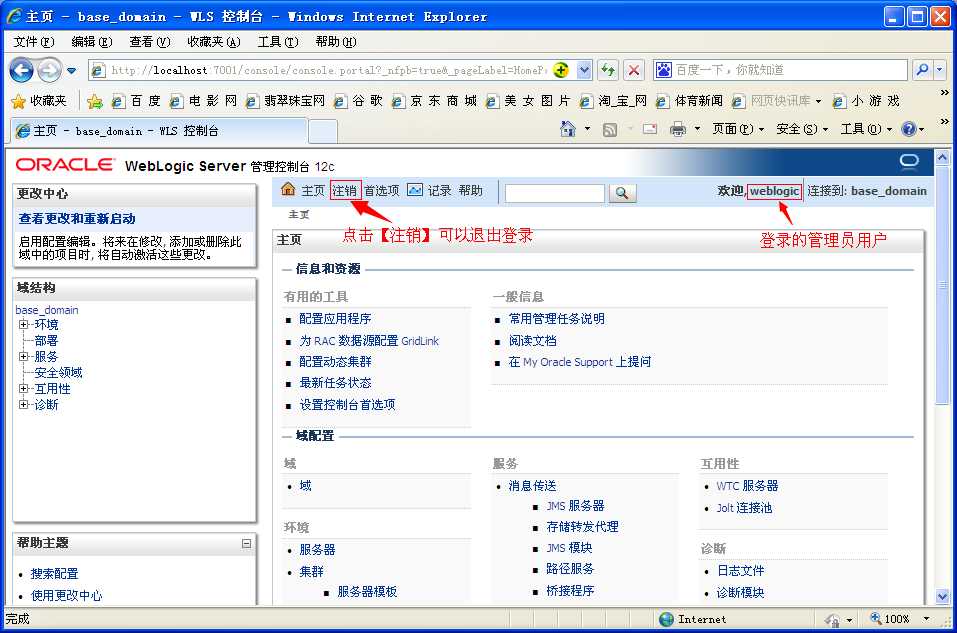957x633 pixels.
Task: Open recent pages dropdown beside forward button
Action: [x=72, y=71]
